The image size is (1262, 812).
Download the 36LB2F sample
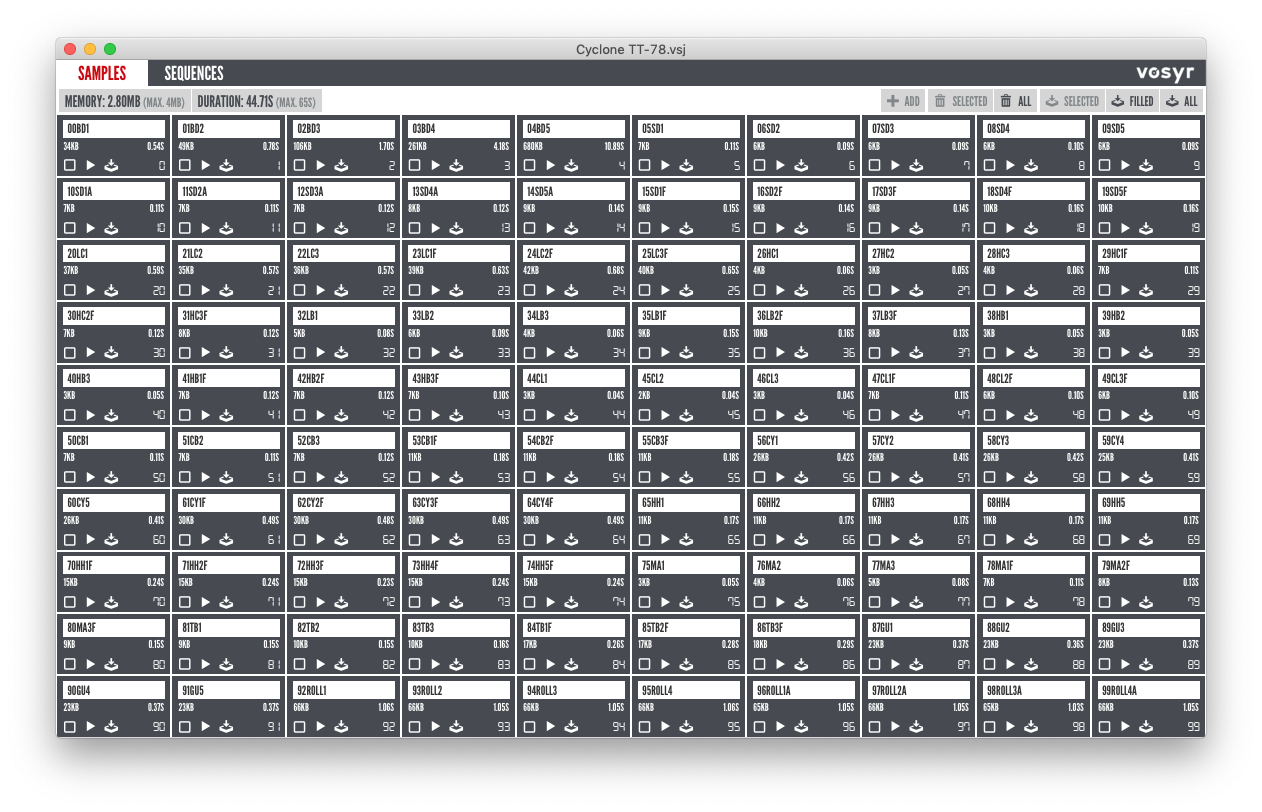(801, 353)
